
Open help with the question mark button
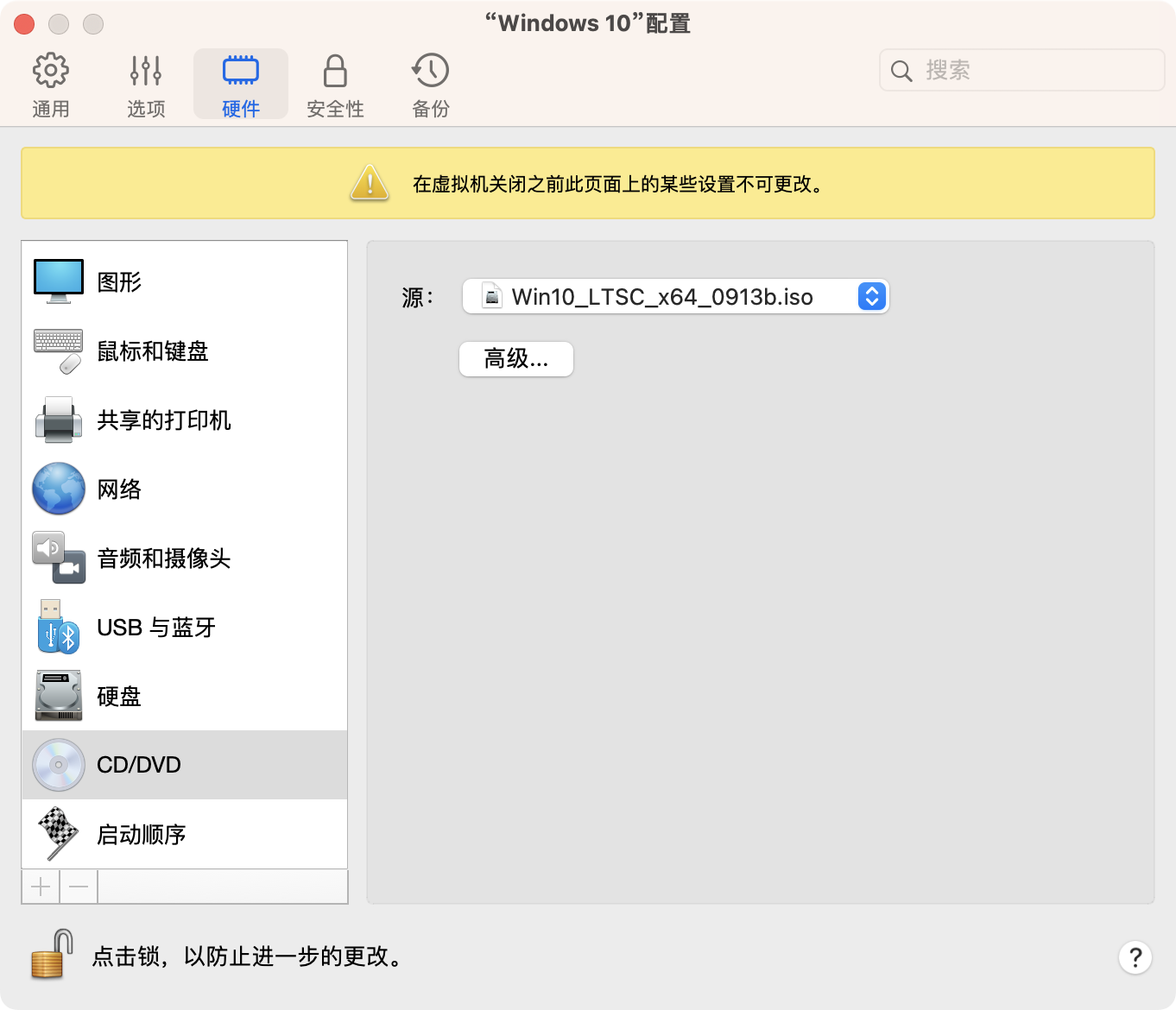point(1135,957)
